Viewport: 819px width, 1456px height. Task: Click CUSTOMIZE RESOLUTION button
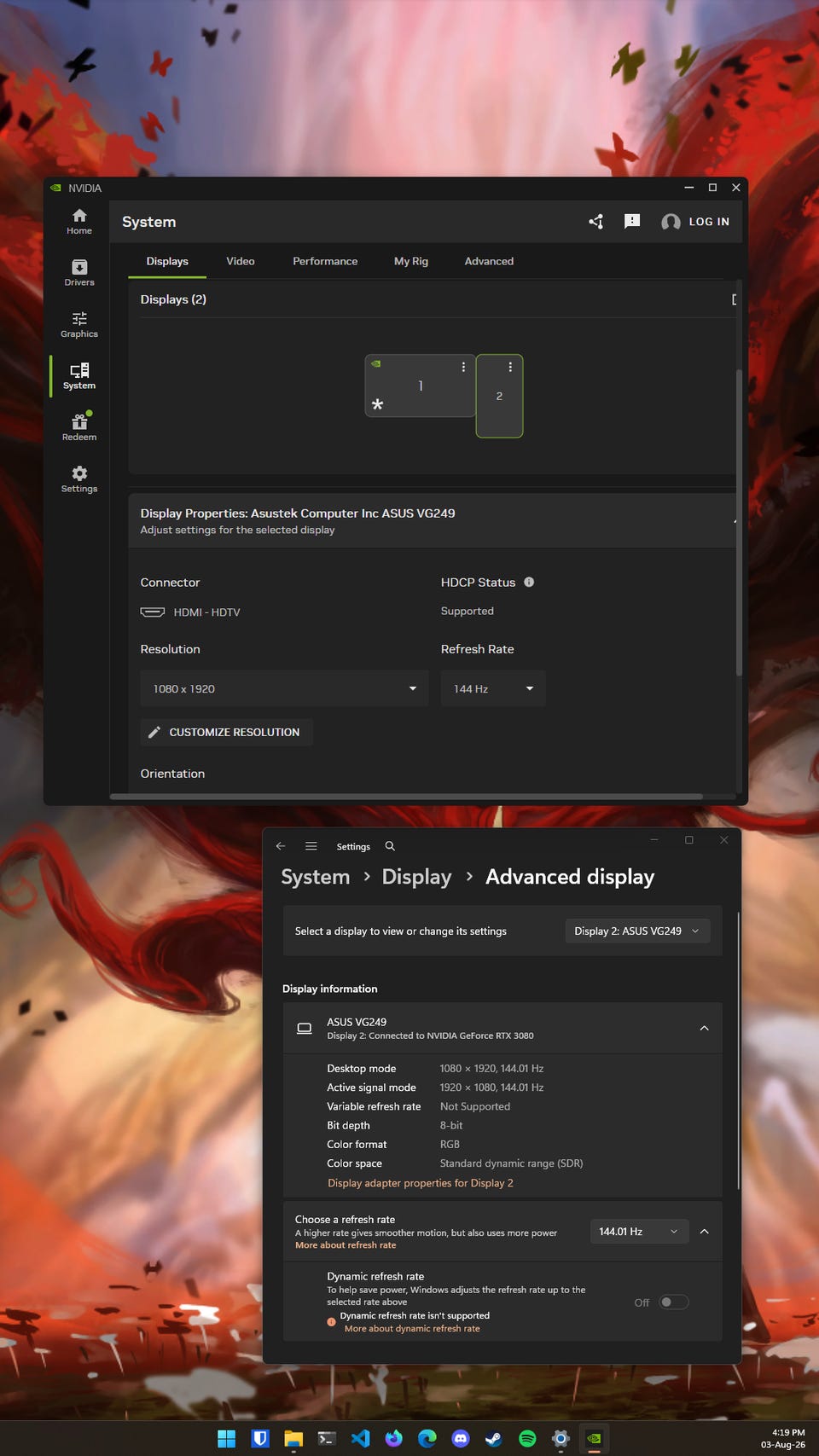[x=226, y=732]
